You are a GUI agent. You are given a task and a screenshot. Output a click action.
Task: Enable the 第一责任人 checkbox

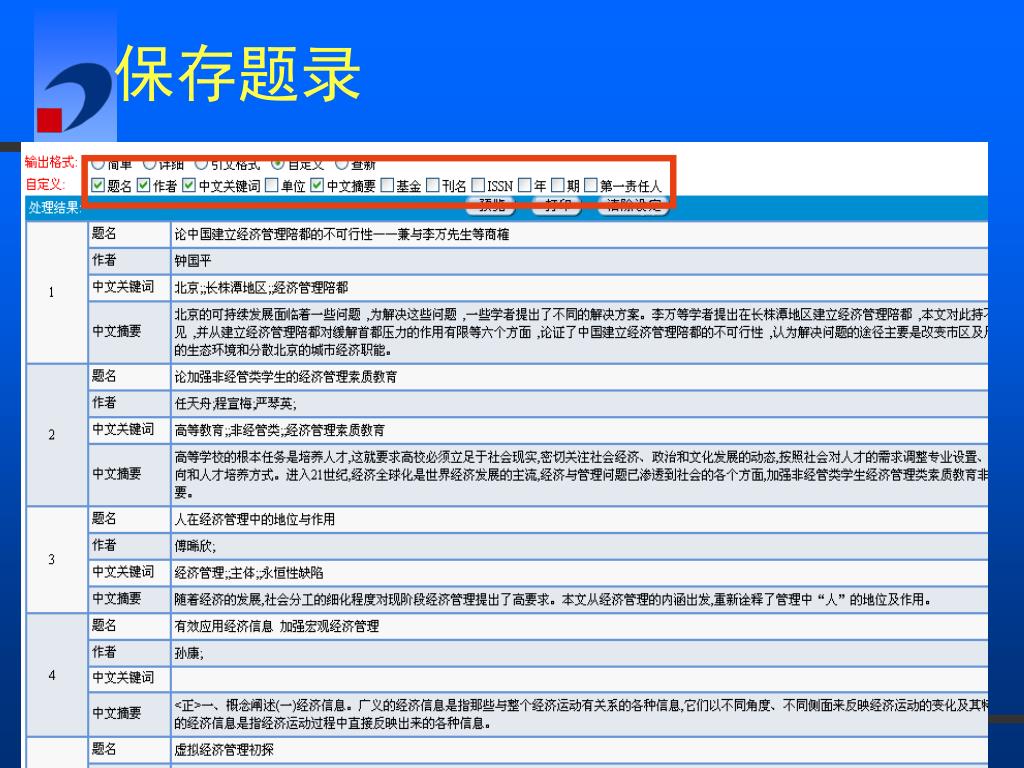click(591, 185)
